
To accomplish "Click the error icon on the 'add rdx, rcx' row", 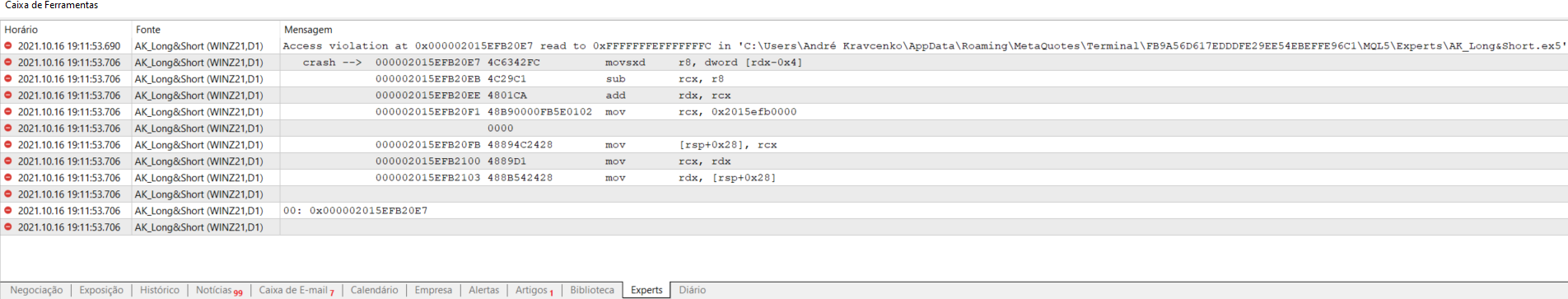I will point(8,96).
